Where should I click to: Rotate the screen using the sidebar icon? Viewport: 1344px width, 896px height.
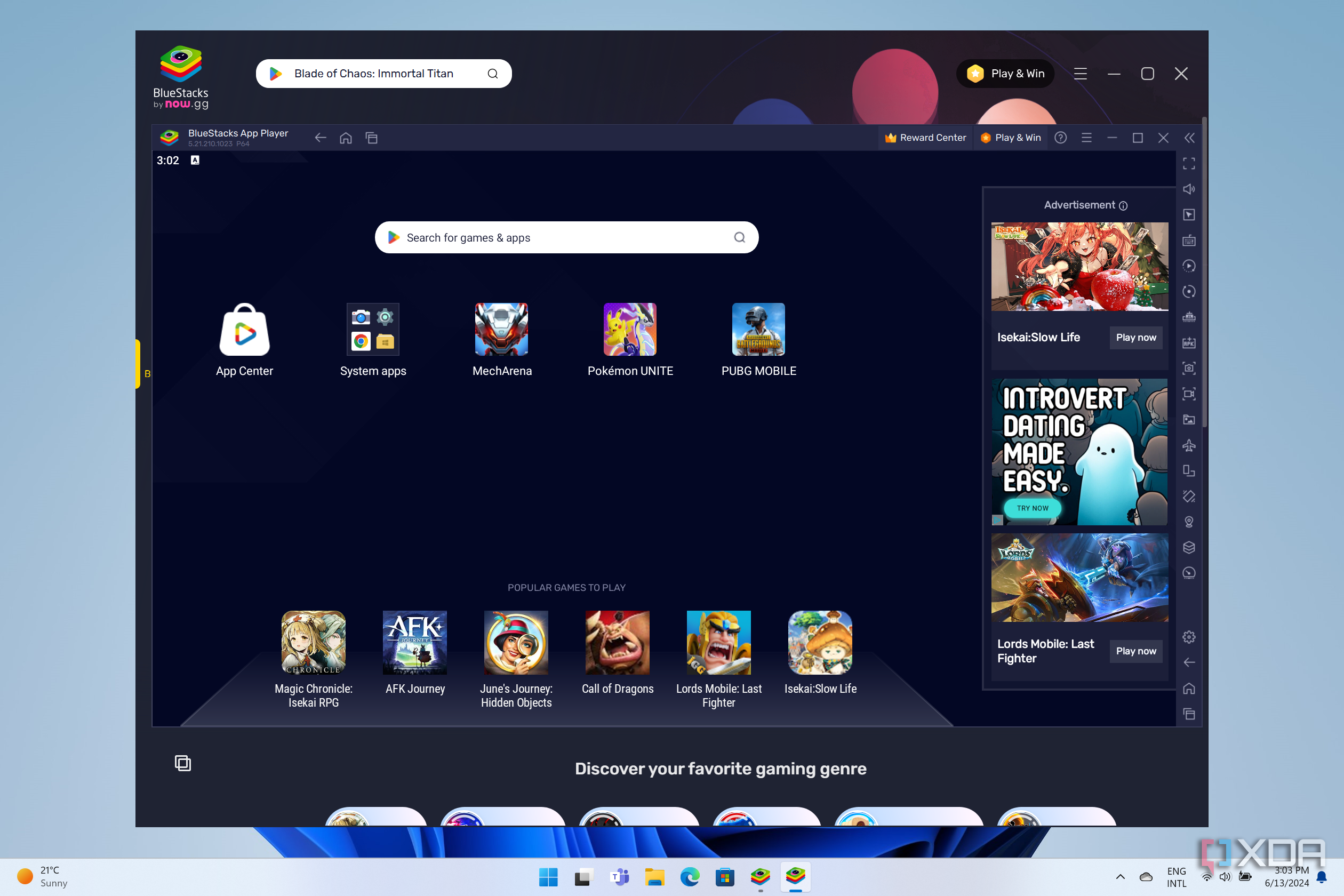1189,291
